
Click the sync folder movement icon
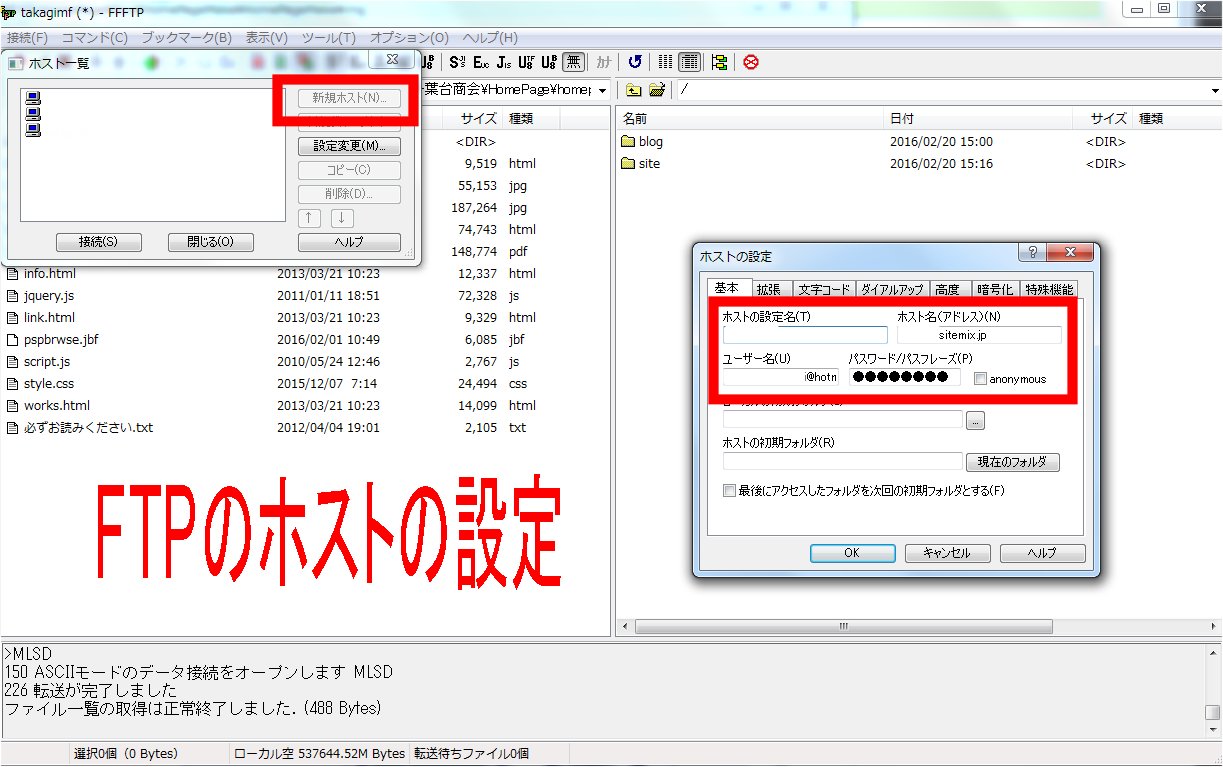[719, 62]
